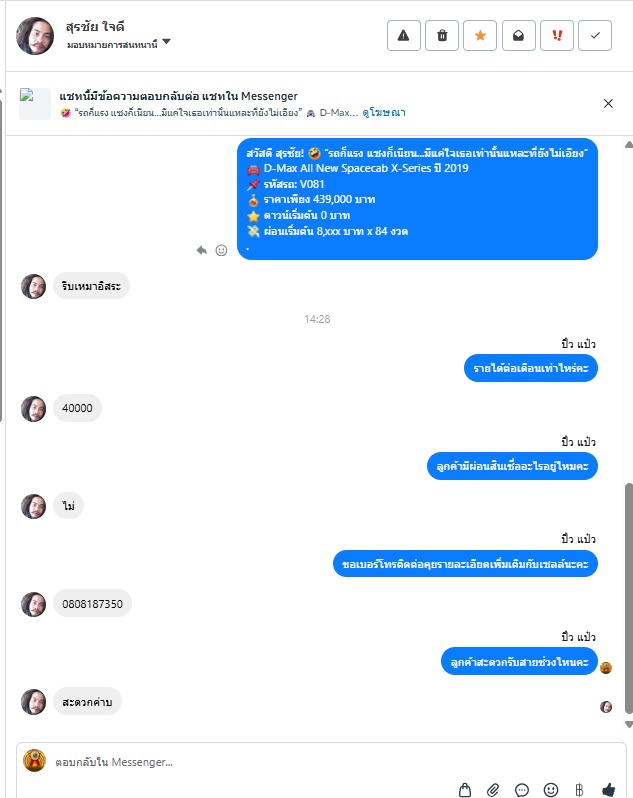Click the spam warning triangle icon
Image resolution: width=633 pixels, height=798 pixels.
(404, 36)
